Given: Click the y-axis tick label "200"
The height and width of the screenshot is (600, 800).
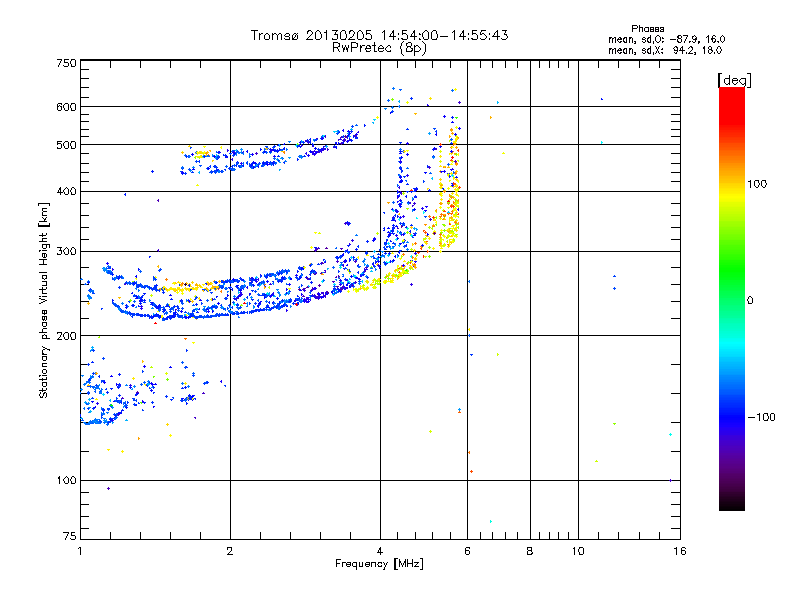Looking at the screenshot, I should [x=67, y=336].
